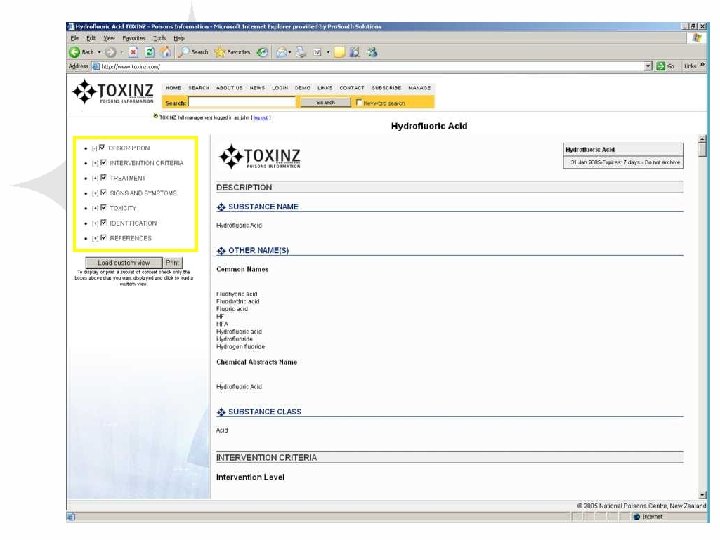Click the Refresh page icon
The height and width of the screenshot is (540, 720).
click(150, 52)
